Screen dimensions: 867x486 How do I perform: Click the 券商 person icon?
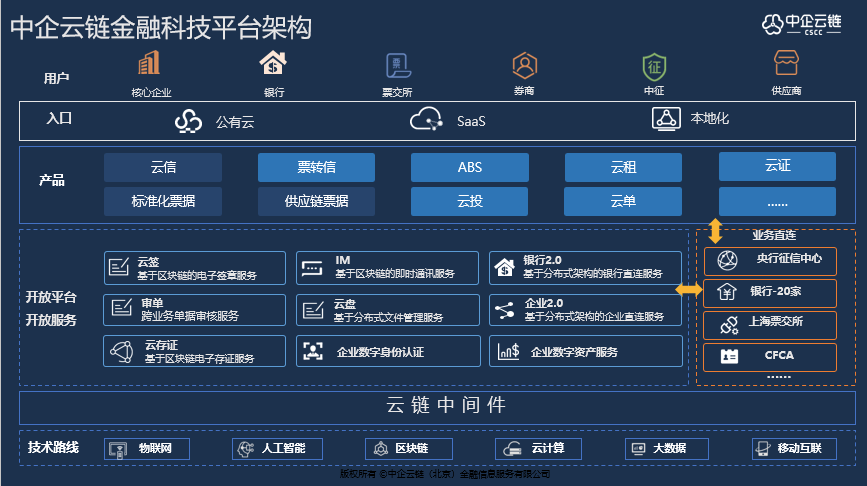524,65
